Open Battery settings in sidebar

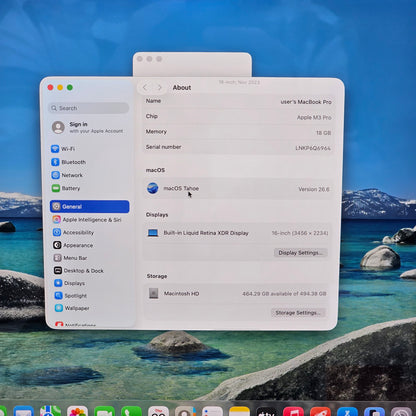66,188
